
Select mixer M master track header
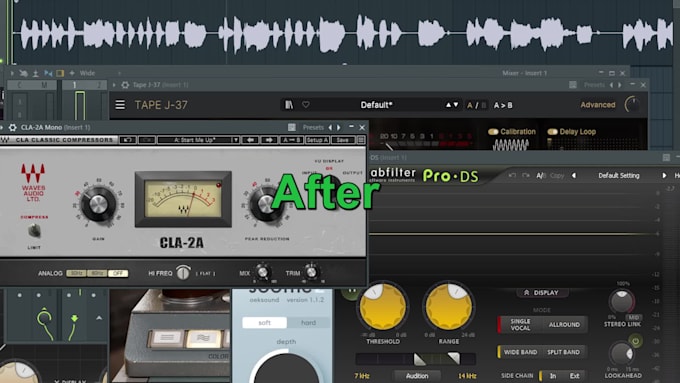point(44,85)
